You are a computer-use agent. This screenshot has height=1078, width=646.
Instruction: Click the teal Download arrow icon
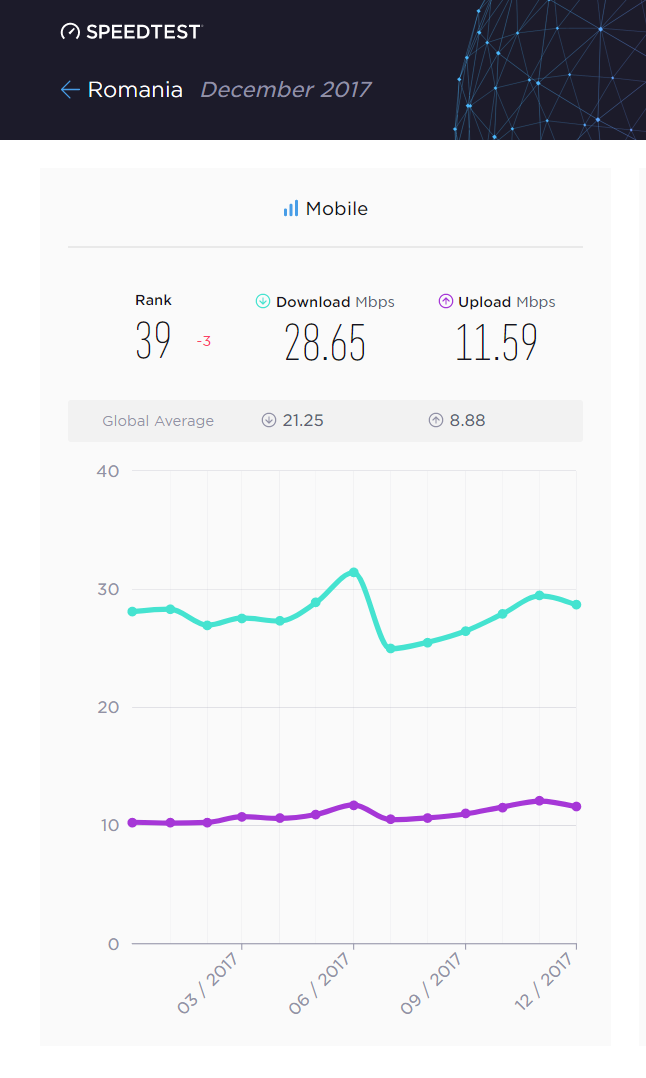[263, 301]
